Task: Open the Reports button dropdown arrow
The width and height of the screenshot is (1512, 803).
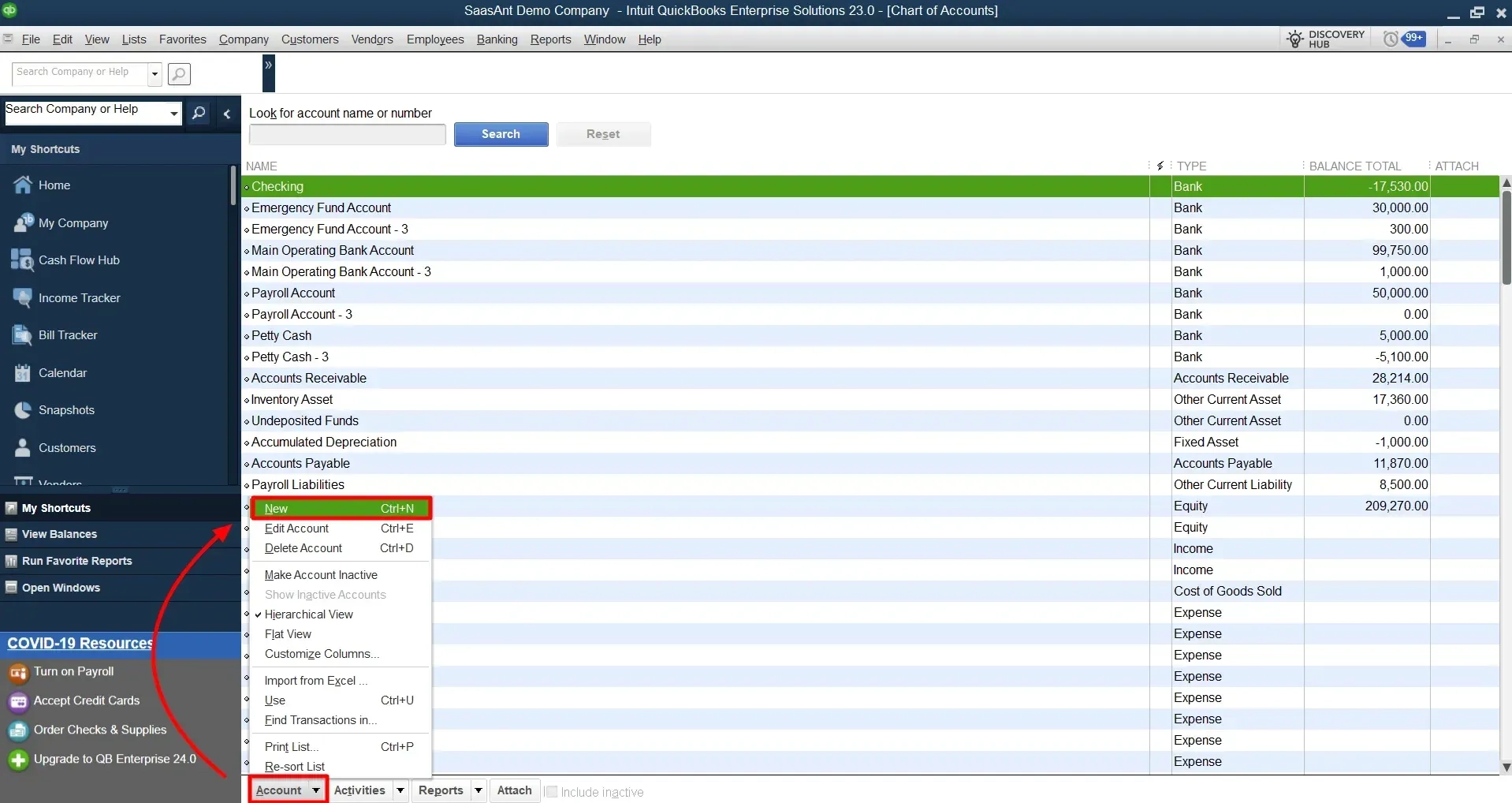Action: tap(478, 790)
